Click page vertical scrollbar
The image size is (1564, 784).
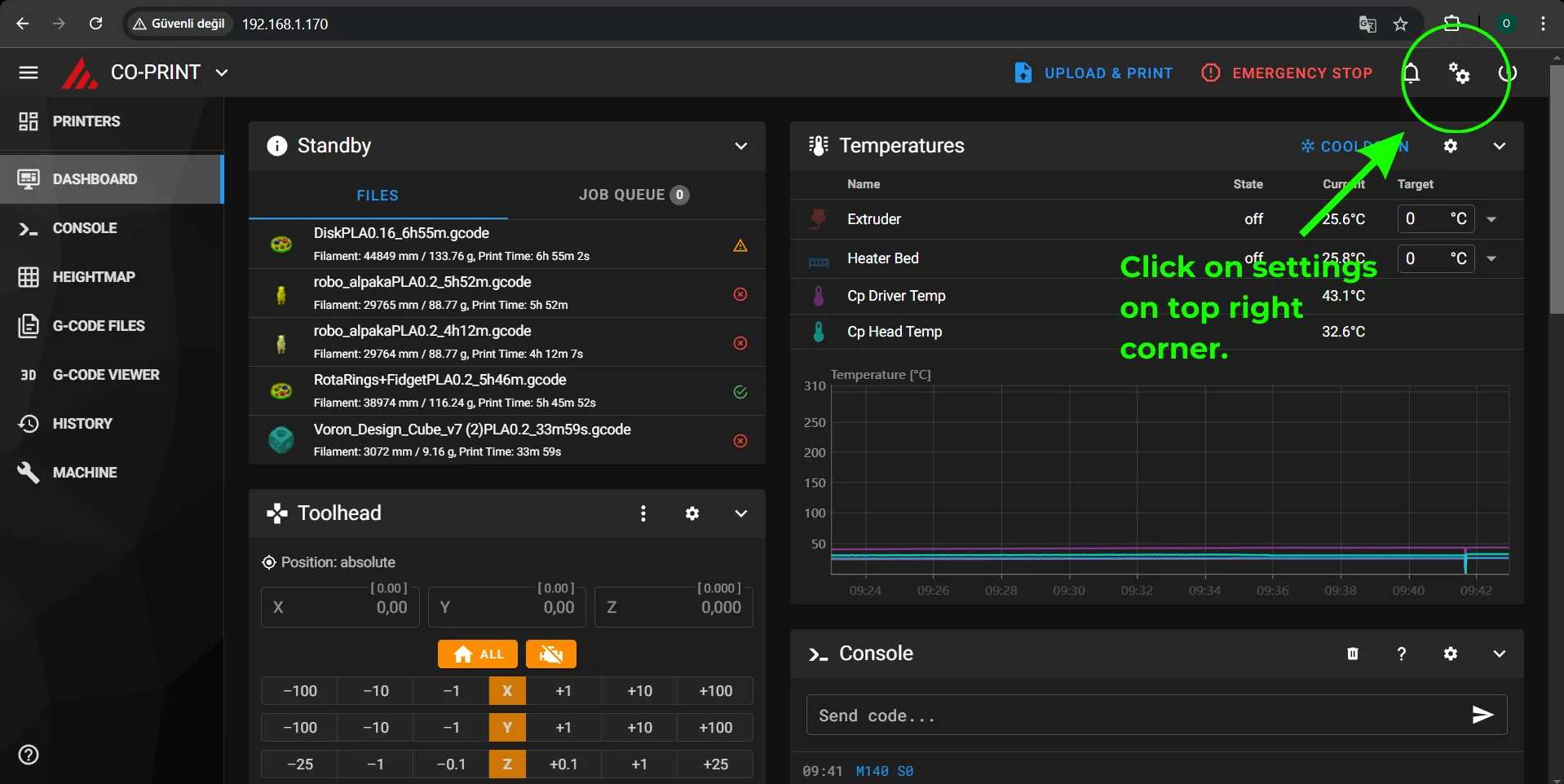click(1557, 187)
